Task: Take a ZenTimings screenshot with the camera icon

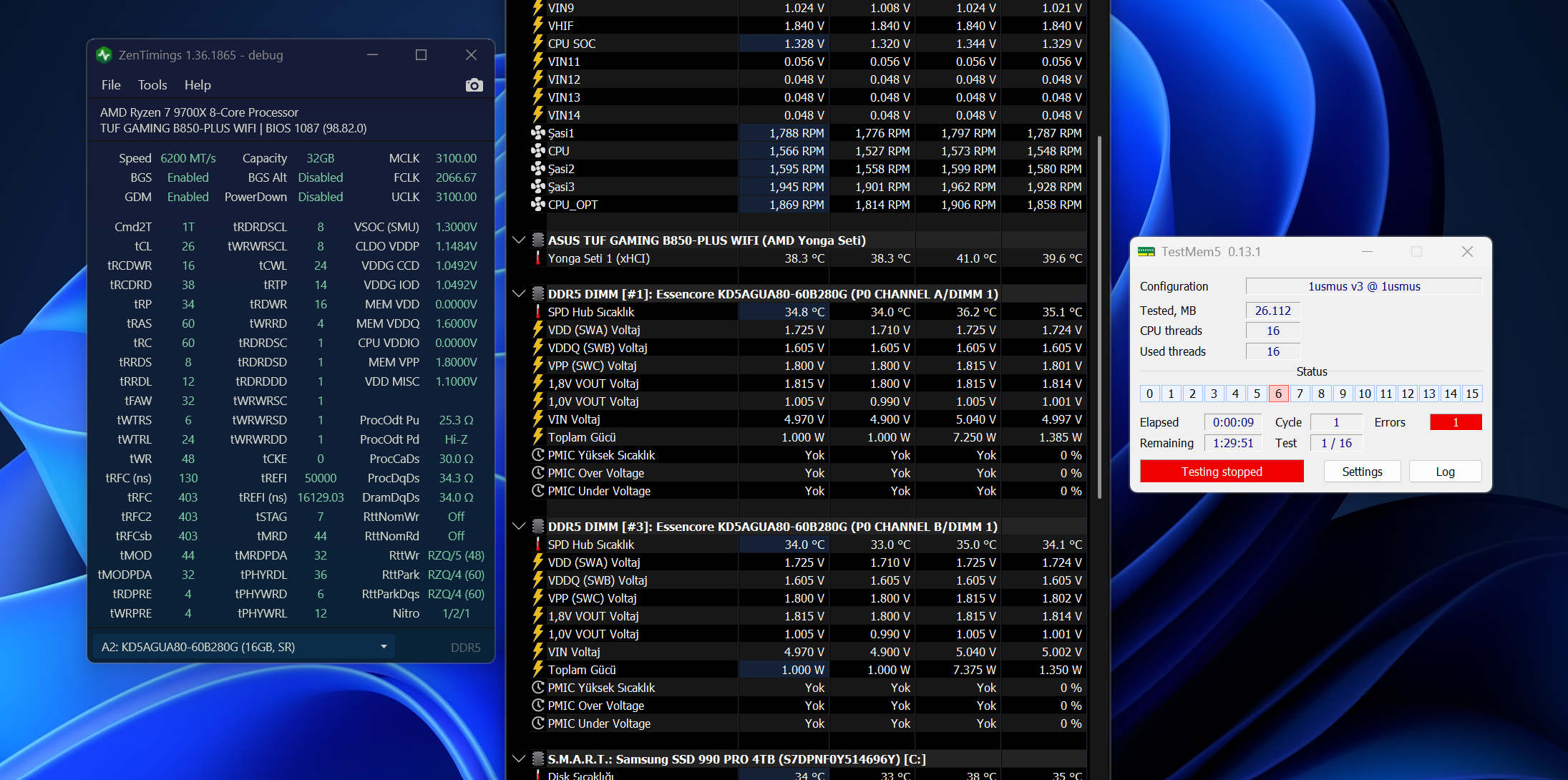Action: (474, 85)
